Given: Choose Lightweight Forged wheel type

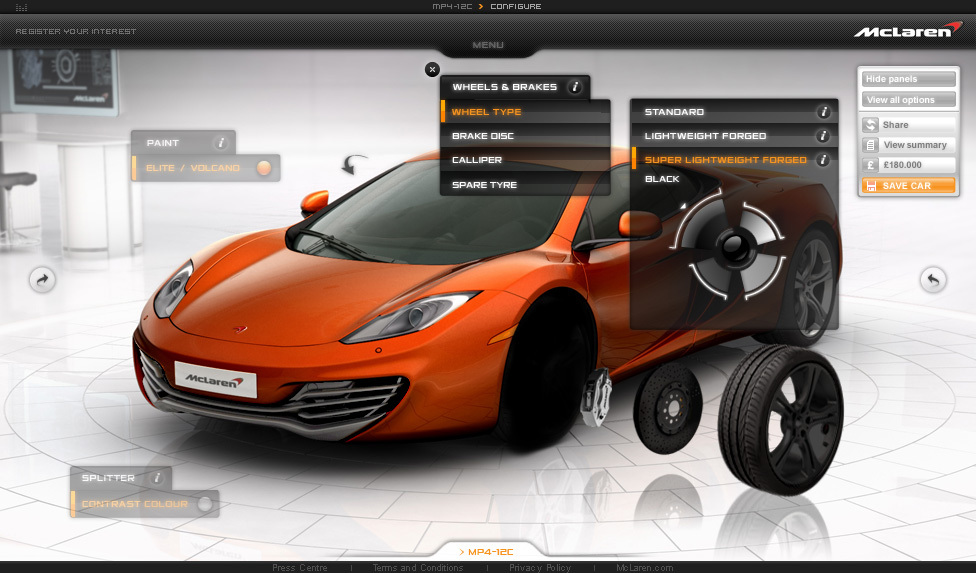Looking at the screenshot, I should coord(734,136).
